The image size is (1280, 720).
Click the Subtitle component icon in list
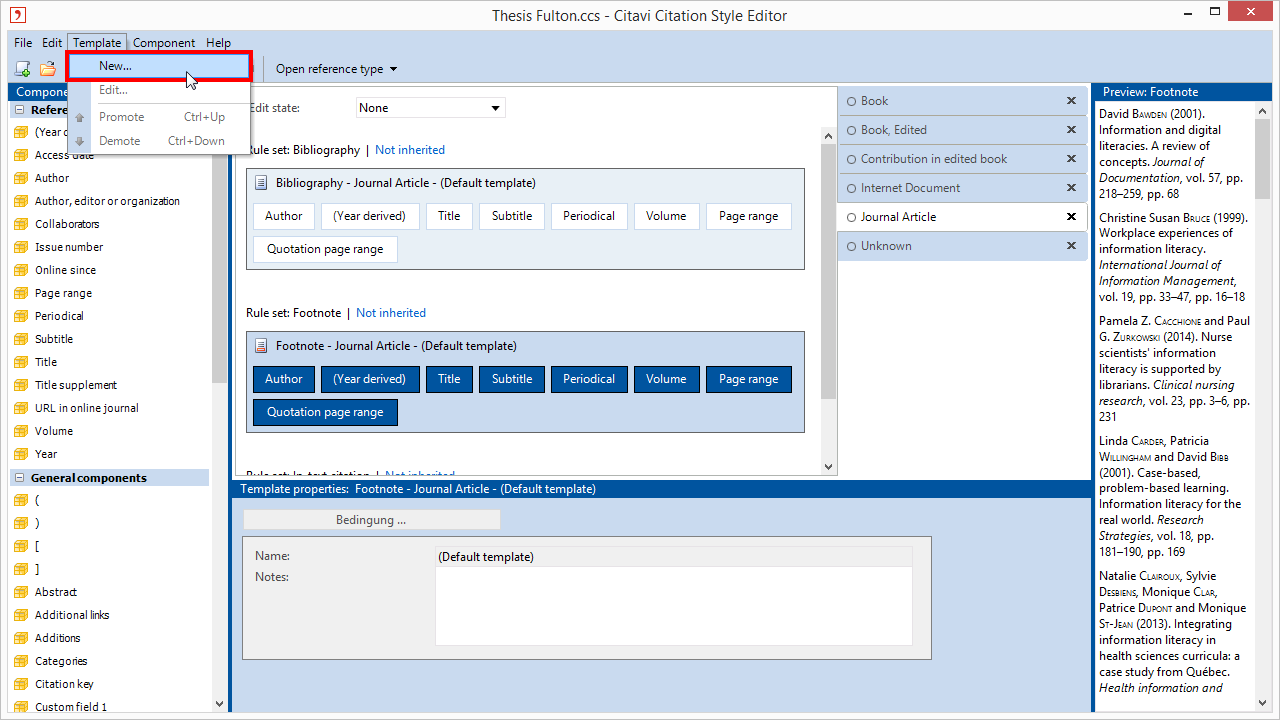[x=21, y=339]
